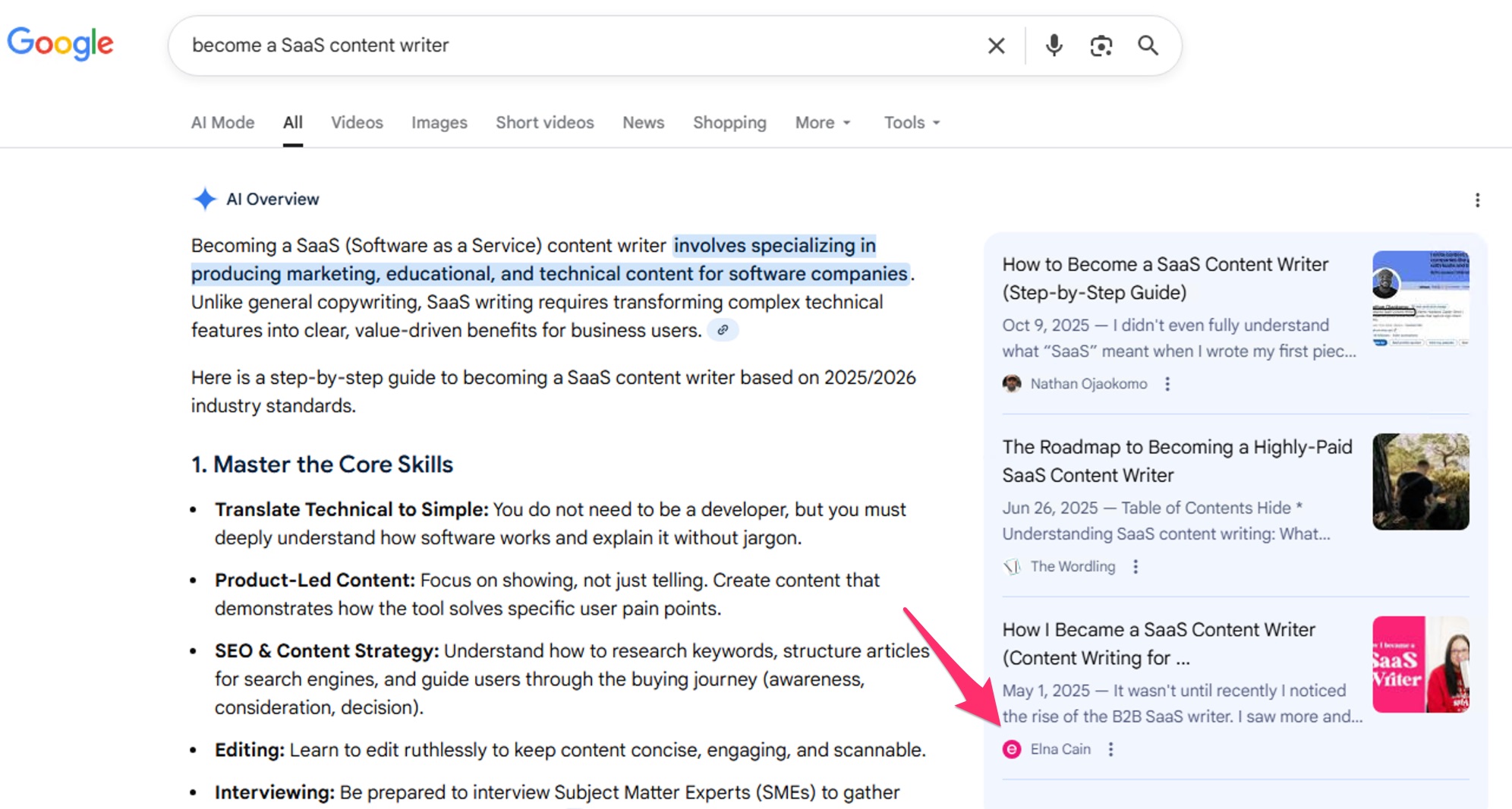This screenshot has width=1512, height=809.
Task: Open How to Become a SaaS Content Writer link
Action: [1164, 278]
